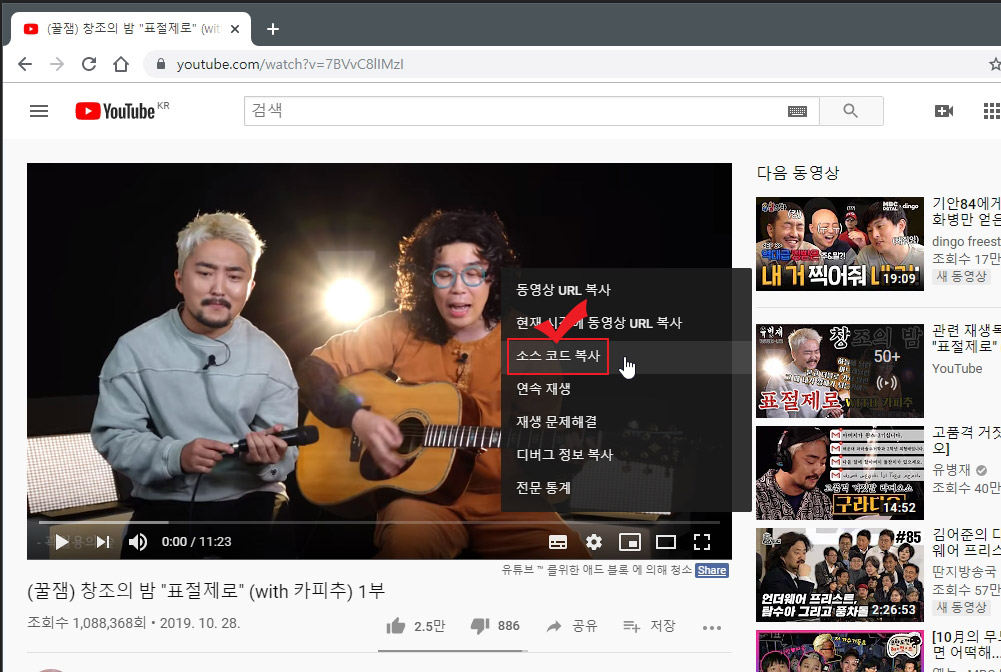Skip to next video
Screen dimensions: 1001x672
(x=103, y=542)
